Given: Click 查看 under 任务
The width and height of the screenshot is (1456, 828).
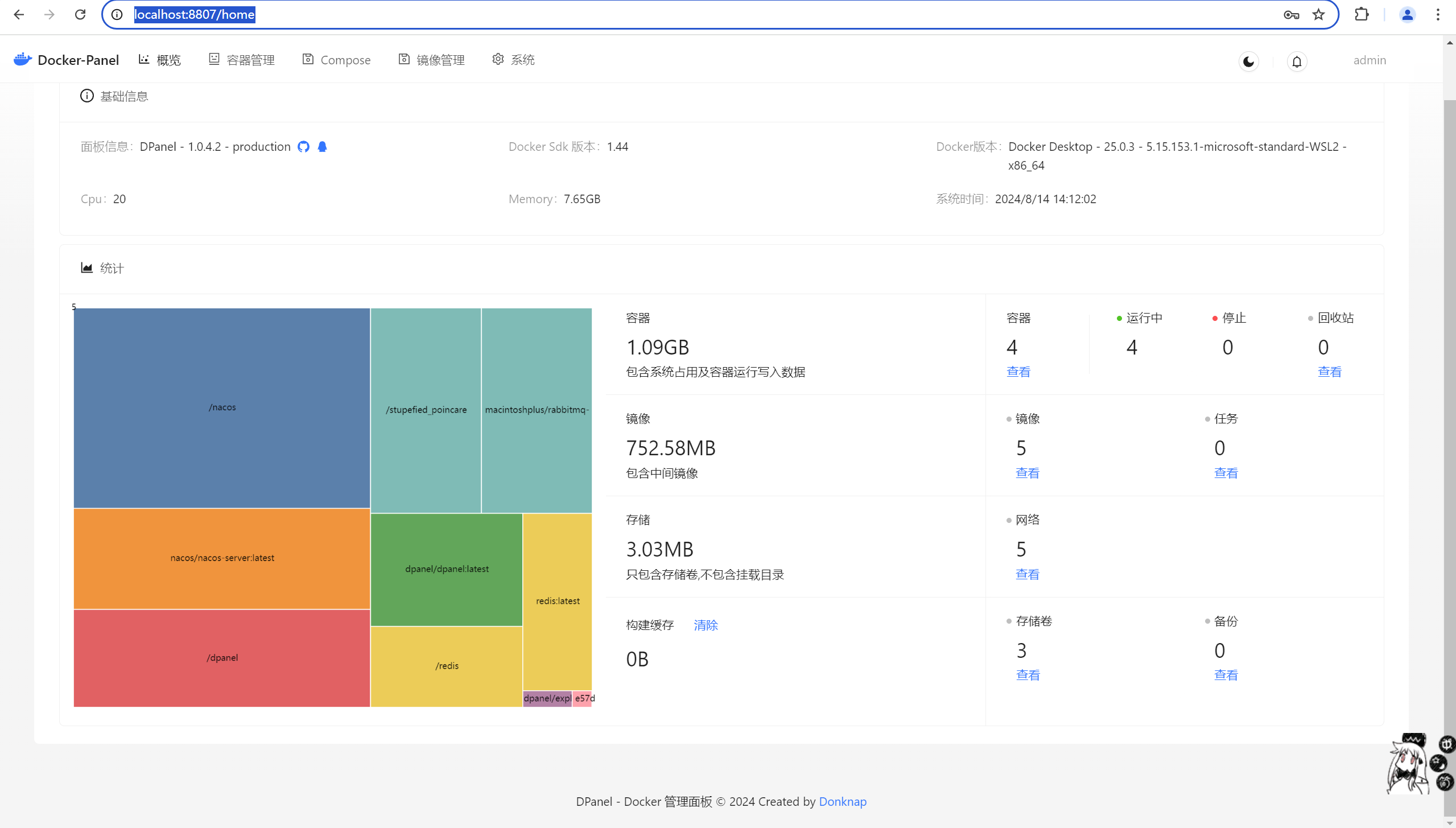Looking at the screenshot, I should [x=1226, y=473].
